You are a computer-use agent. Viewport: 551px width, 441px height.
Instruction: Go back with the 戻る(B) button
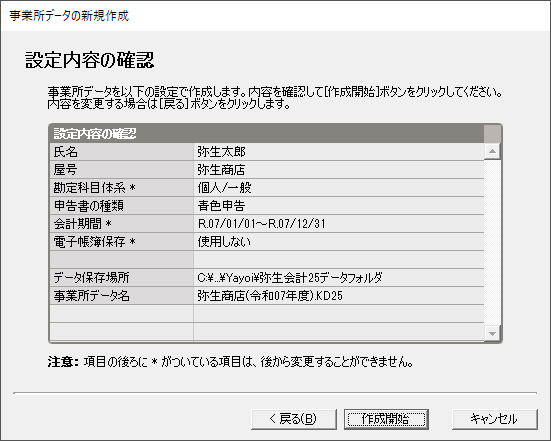pos(294,419)
